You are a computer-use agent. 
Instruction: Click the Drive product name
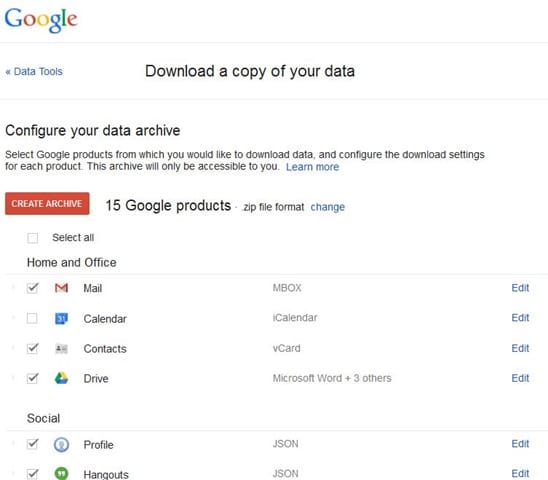click(x=96, y=379)
